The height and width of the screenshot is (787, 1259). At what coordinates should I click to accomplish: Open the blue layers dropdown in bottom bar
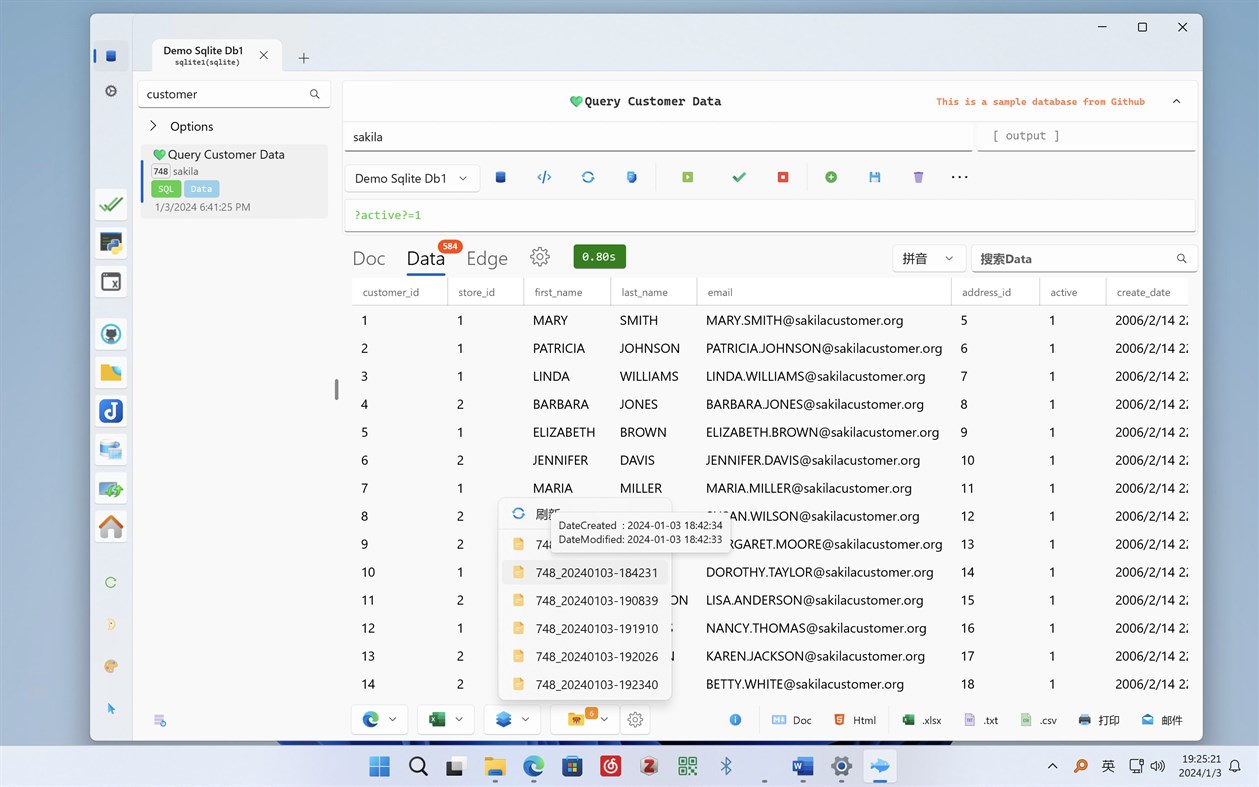coord(512,719)
